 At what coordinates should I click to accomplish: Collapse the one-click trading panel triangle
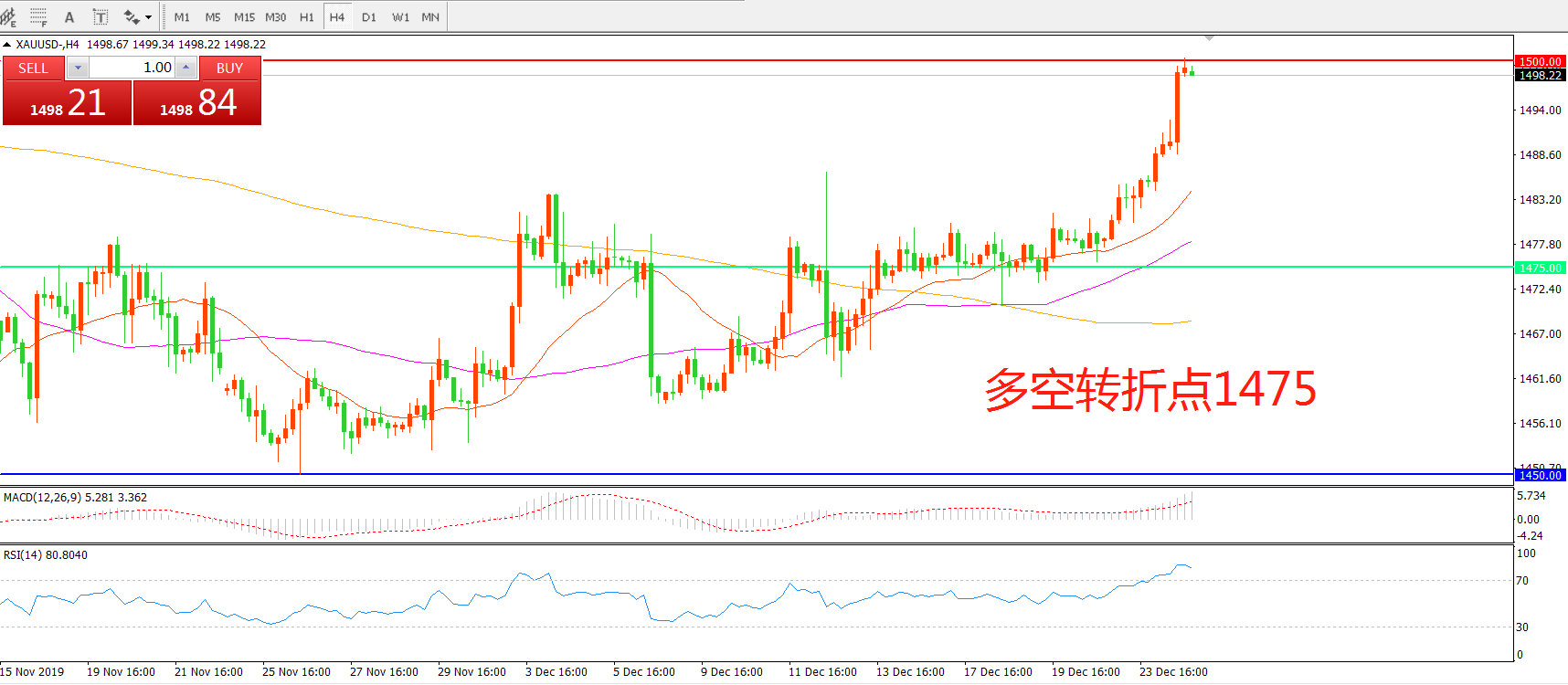tap(7, 44)
